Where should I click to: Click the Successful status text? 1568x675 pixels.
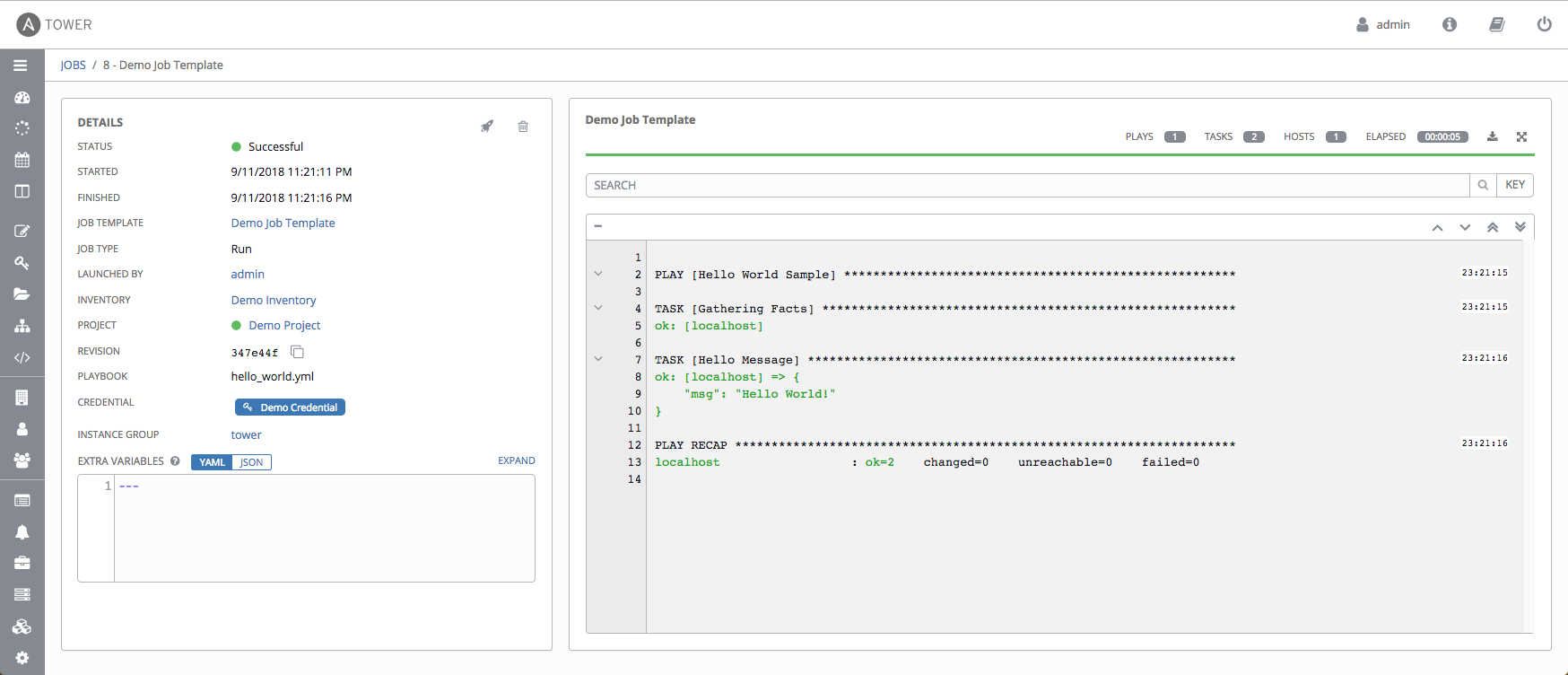275,146
